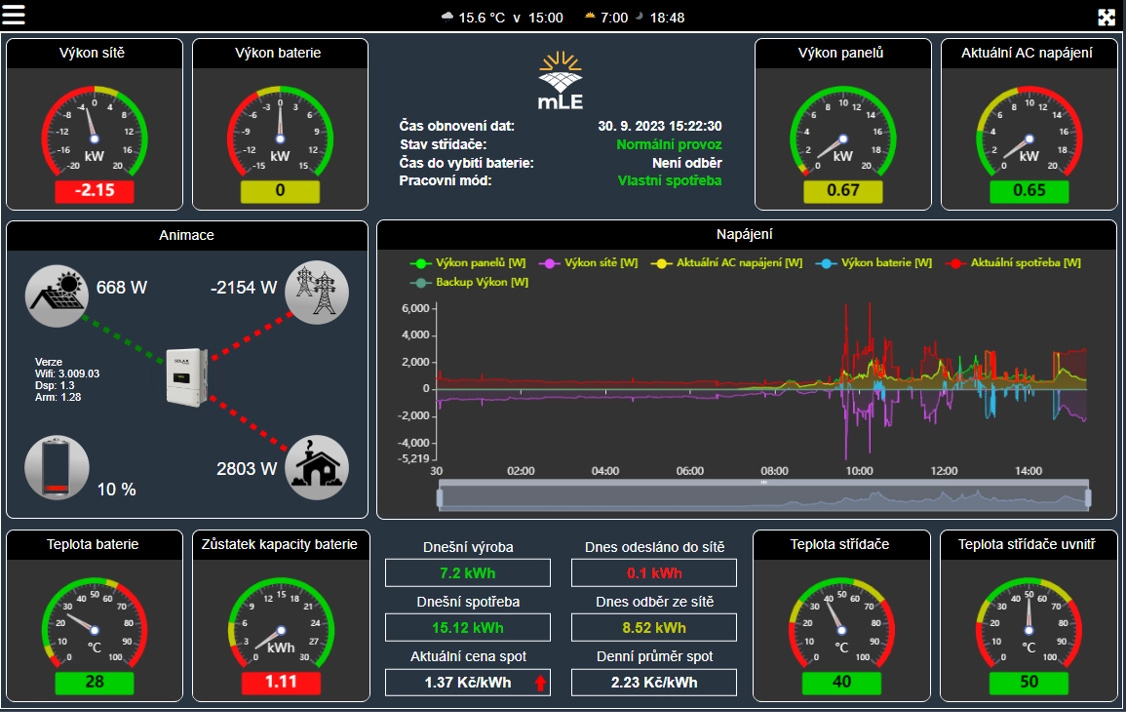The image size is (1126, 712).
Task: Click the solar panel icon in Animace
Action: 57,295
